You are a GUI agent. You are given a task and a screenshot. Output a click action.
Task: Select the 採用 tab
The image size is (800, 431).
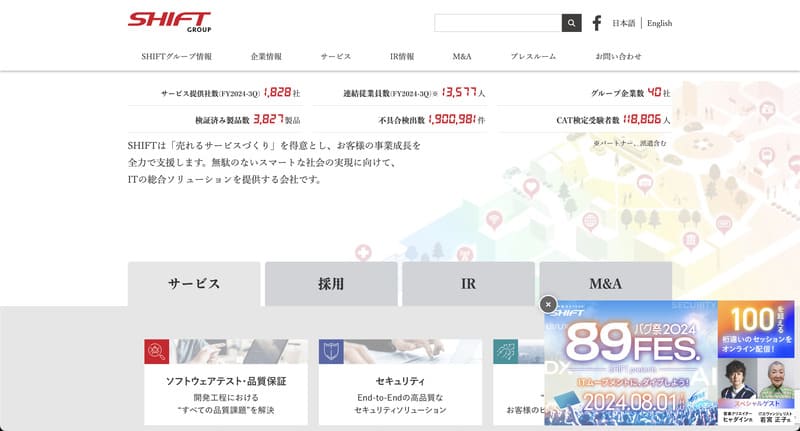(331, 284)
